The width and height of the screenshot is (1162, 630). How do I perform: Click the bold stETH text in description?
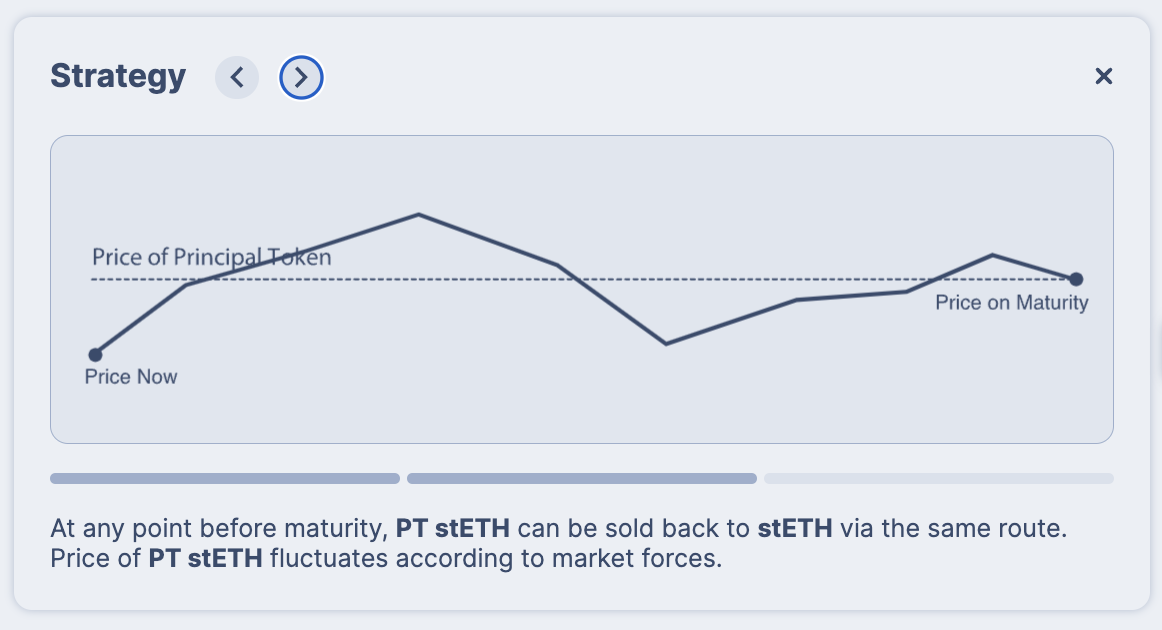[x=794, y=528]
